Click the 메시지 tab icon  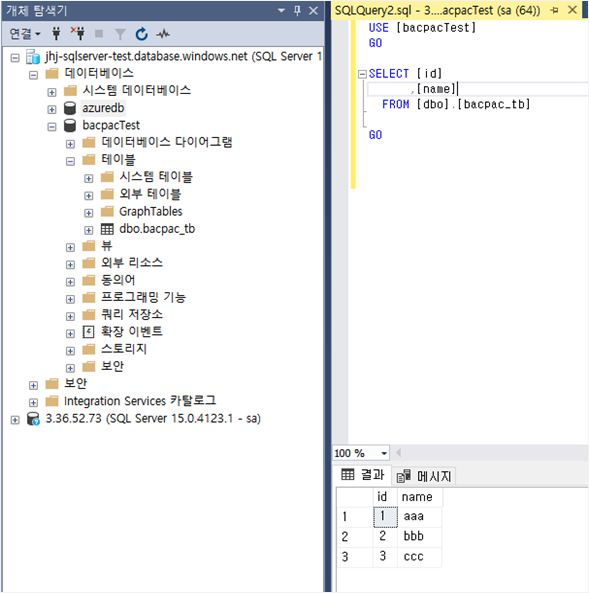point(404,476)
